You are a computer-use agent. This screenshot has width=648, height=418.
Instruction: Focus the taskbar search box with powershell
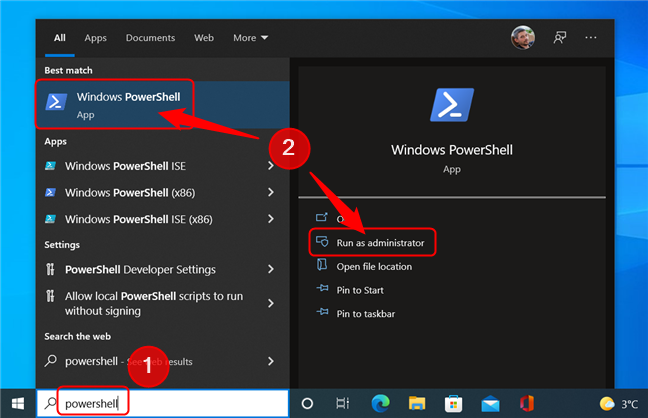163,403
